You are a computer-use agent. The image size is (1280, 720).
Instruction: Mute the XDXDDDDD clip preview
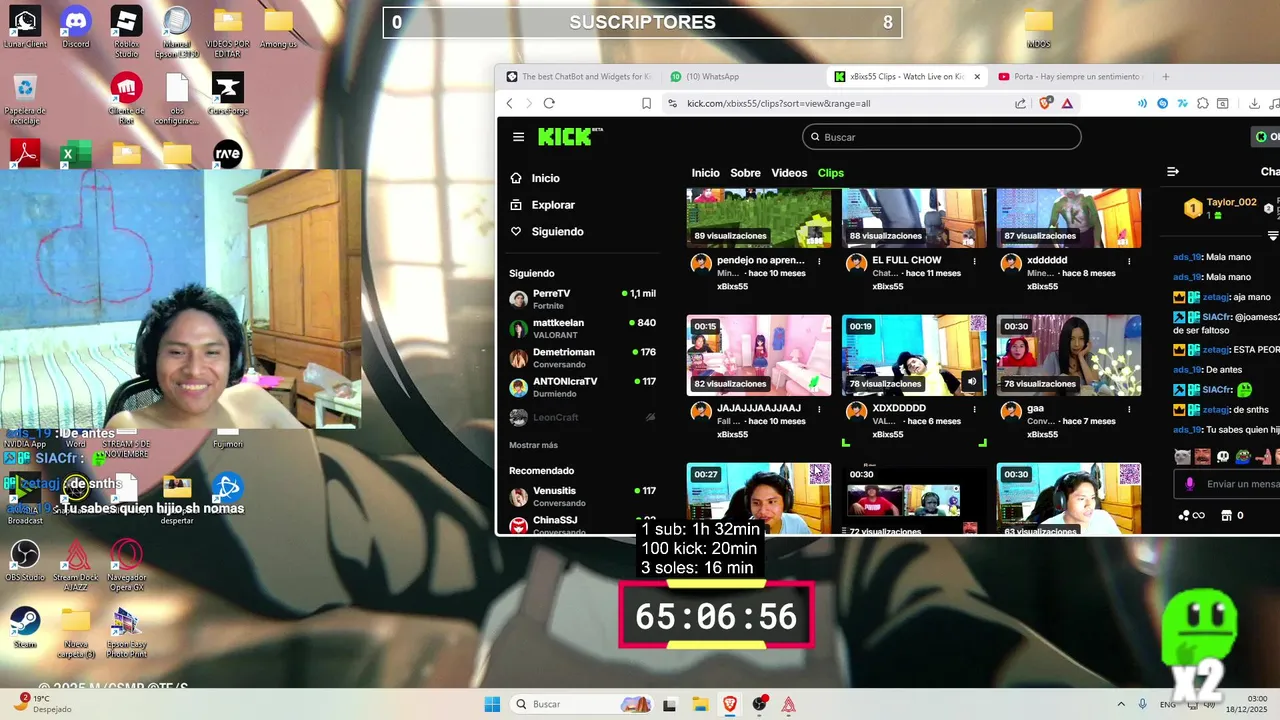(971, 381)
